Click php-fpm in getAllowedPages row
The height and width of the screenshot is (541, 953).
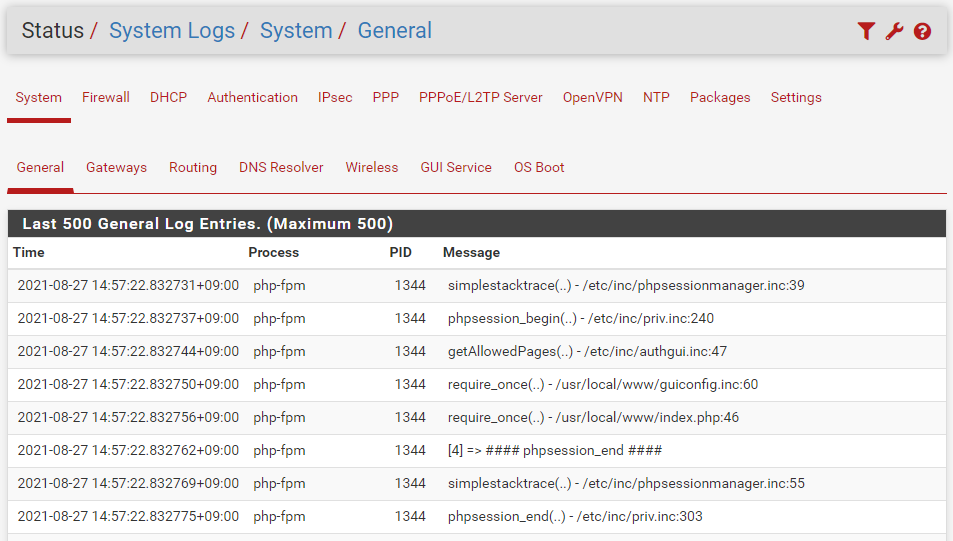(280, 351)
